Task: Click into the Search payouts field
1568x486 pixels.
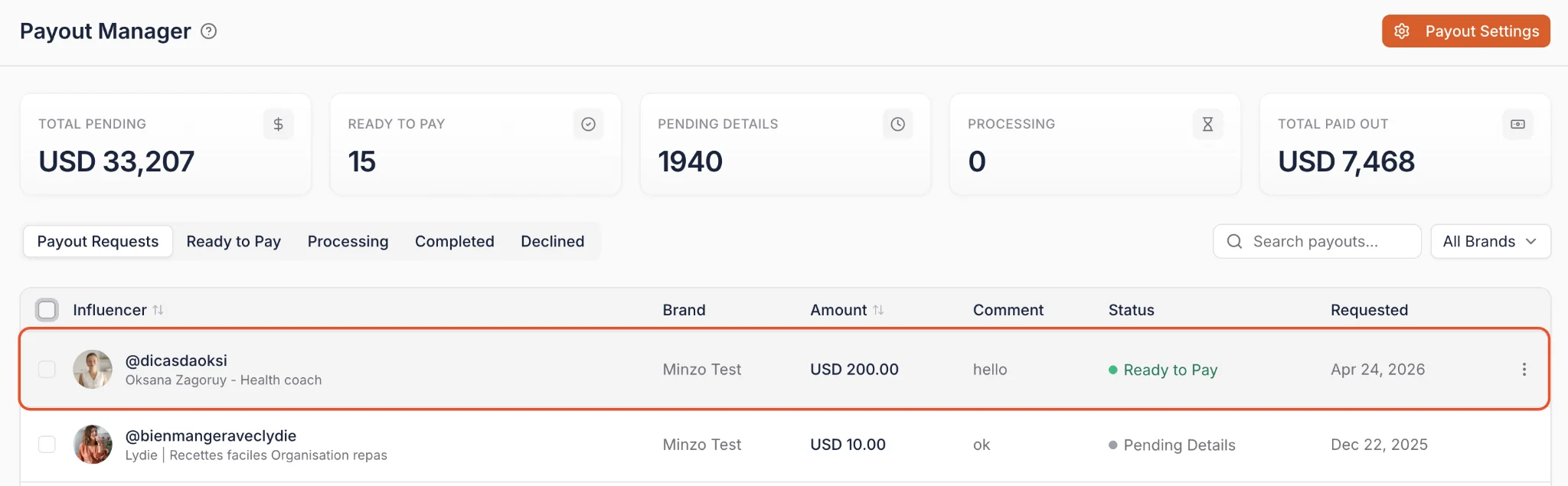Action: coord(1317,242)
